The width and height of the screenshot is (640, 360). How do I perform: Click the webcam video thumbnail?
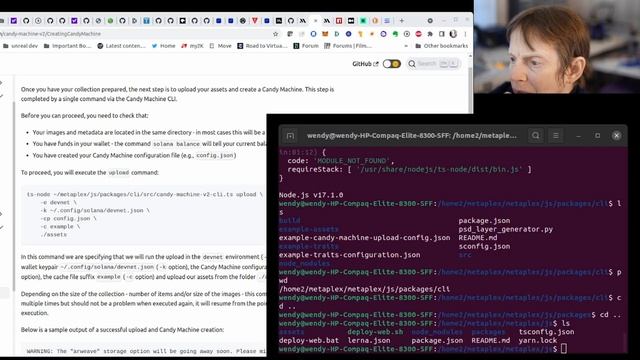coord(557,47)
